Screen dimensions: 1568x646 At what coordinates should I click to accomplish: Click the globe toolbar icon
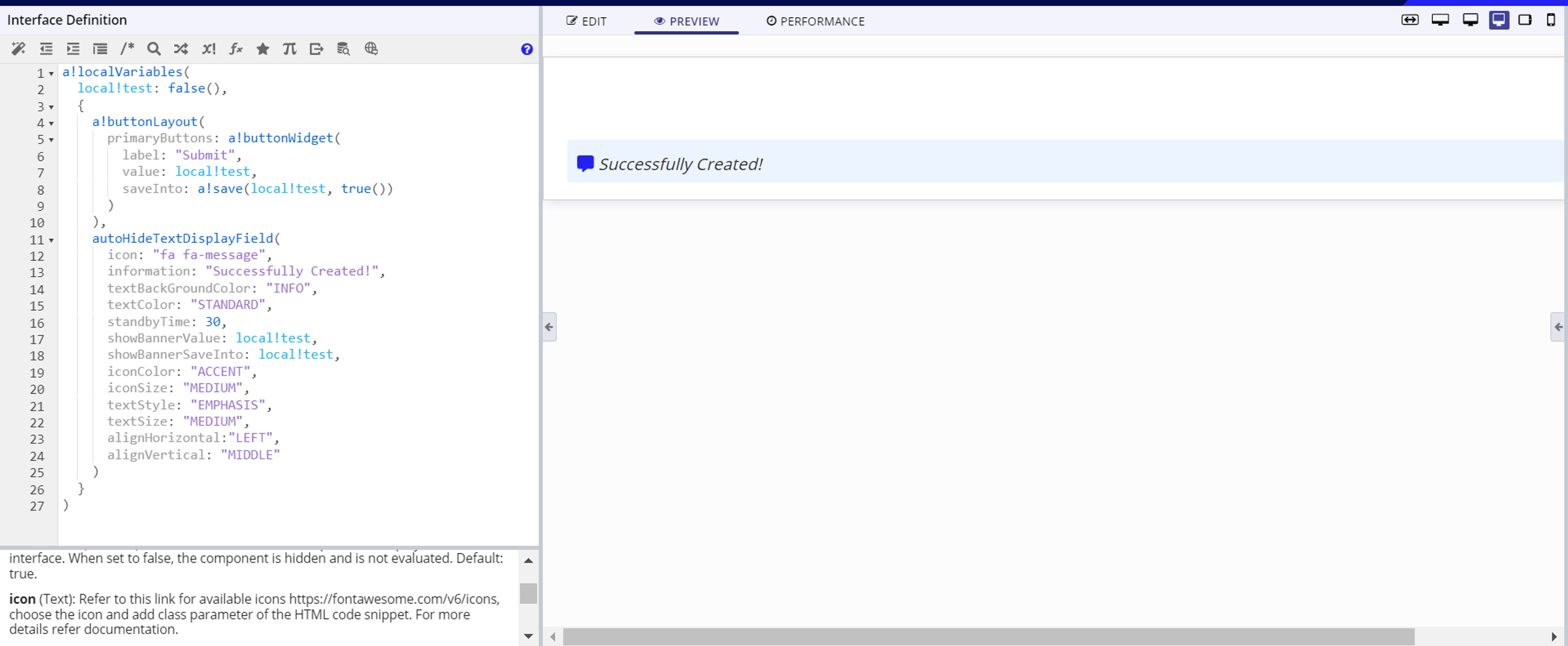coord(371,49)
